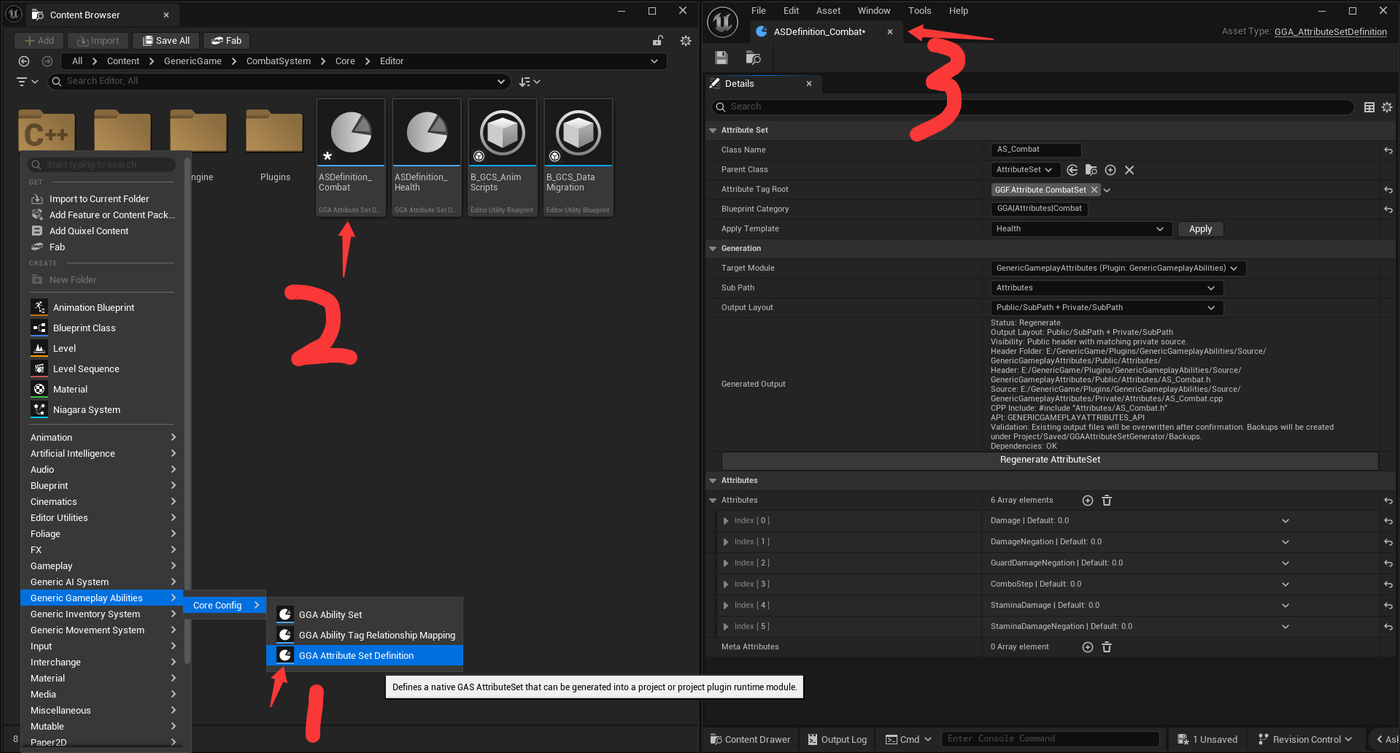Click the Class Name text field

click(x=1036, y=150)
